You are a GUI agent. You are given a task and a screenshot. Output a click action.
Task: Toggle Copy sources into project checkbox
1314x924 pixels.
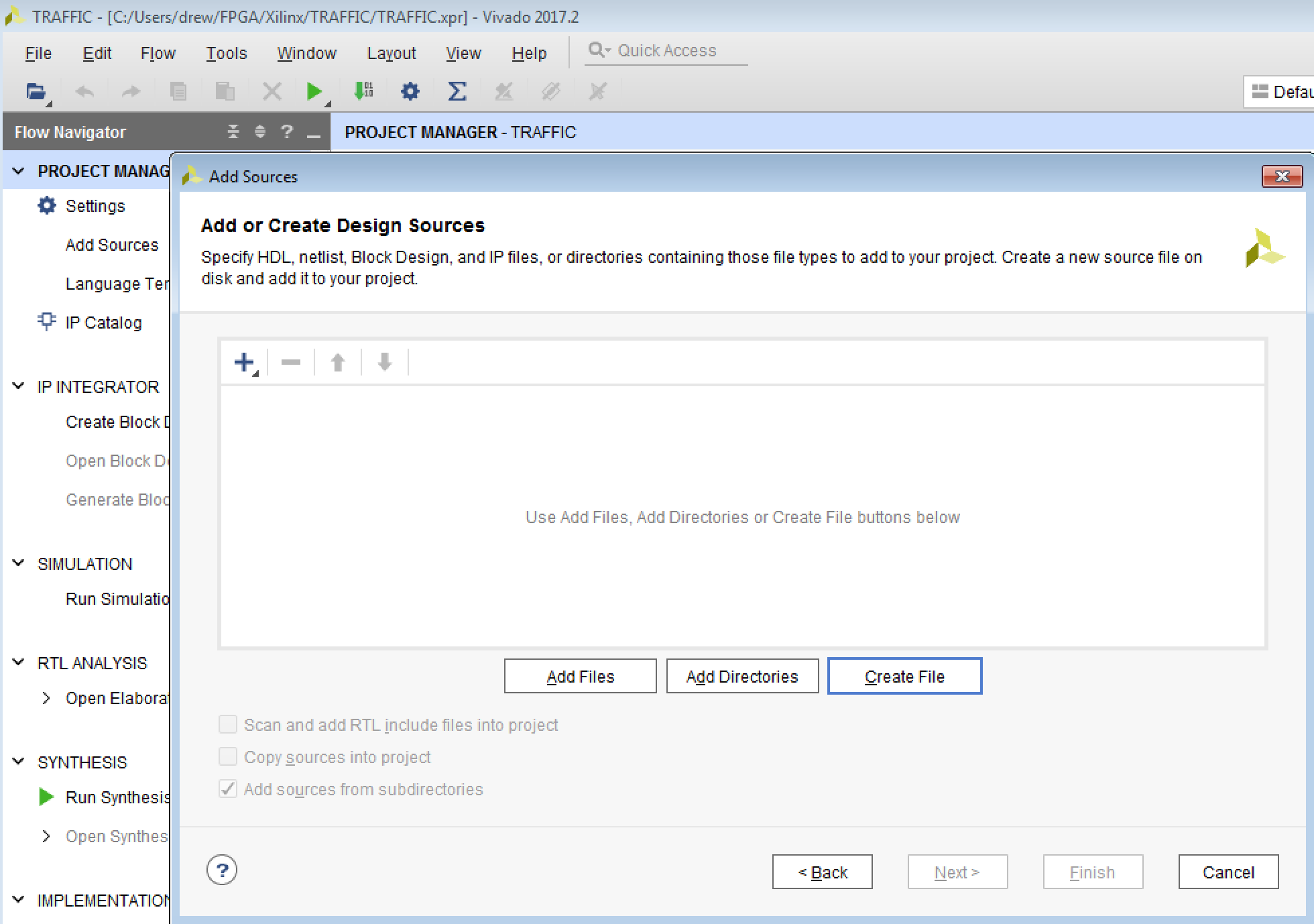(x=228, y=756)
